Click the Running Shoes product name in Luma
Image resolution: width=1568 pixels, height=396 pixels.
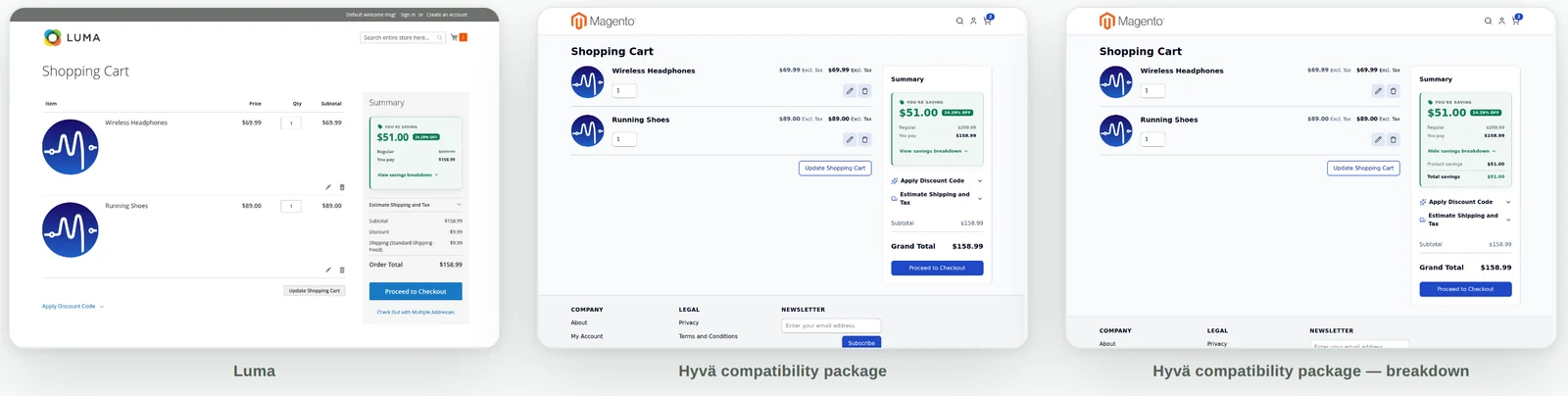tap(126, 206)
